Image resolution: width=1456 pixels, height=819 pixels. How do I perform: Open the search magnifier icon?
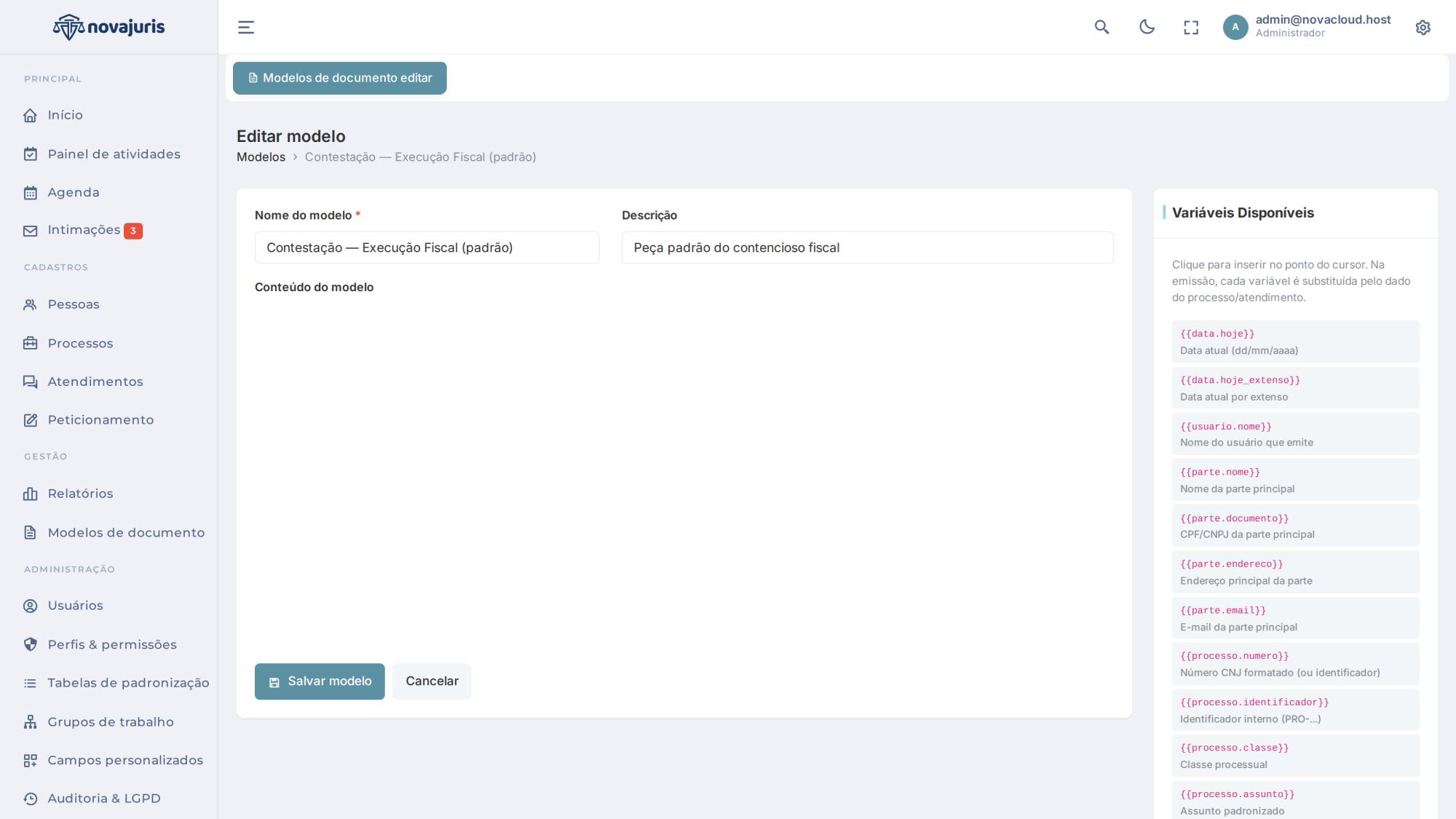point(1101,28)
